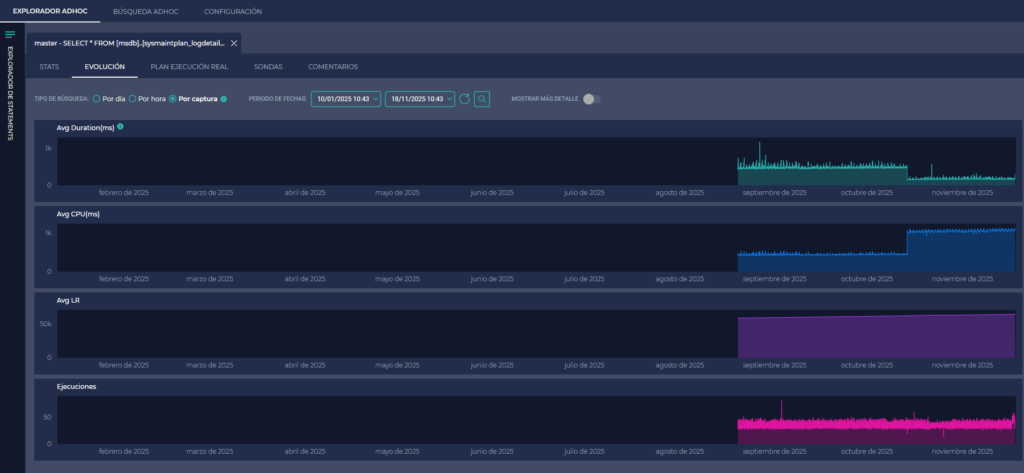The width and height of the screenshot is (1024, 473).
Task: Select the Por captura radio option
Action: [173, 99]
